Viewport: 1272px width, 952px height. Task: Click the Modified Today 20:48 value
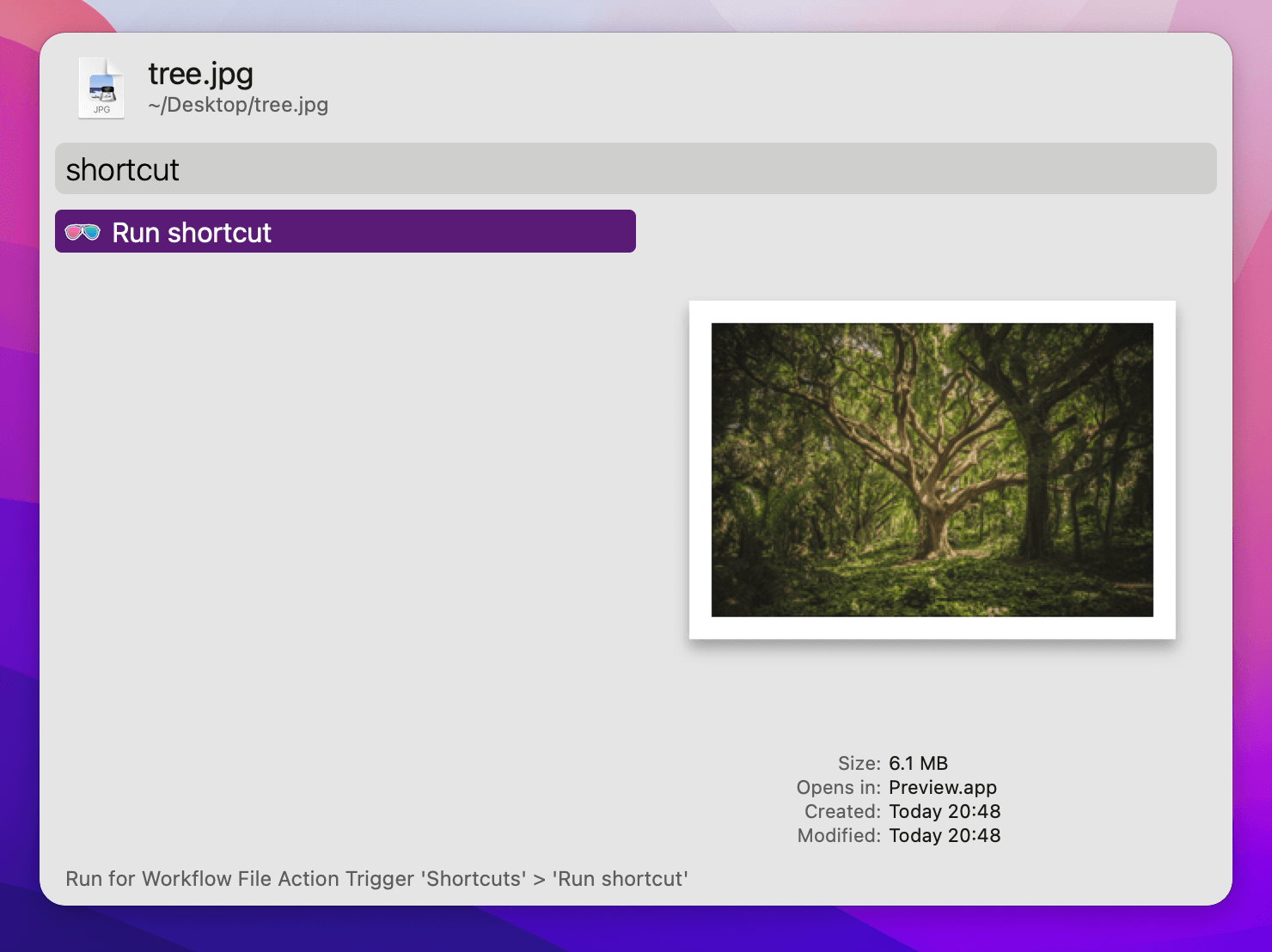coord(945,835)
